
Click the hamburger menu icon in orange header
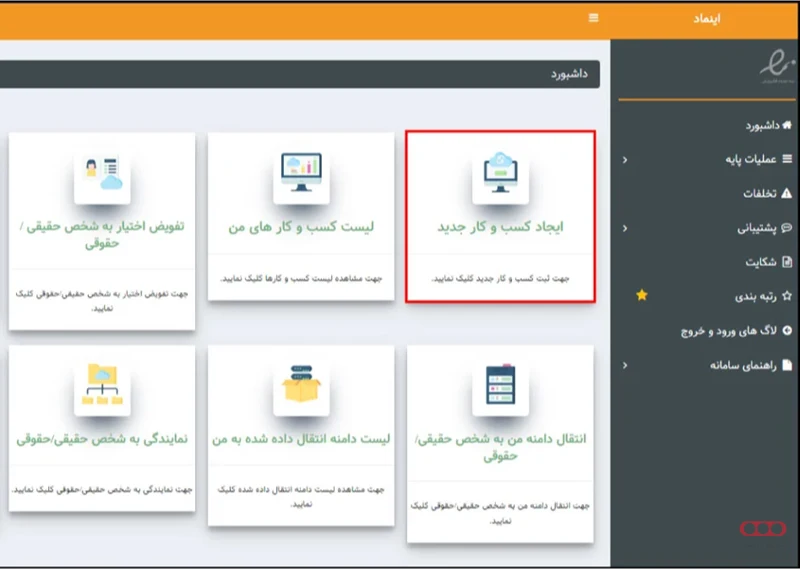(x=593, y=18)
